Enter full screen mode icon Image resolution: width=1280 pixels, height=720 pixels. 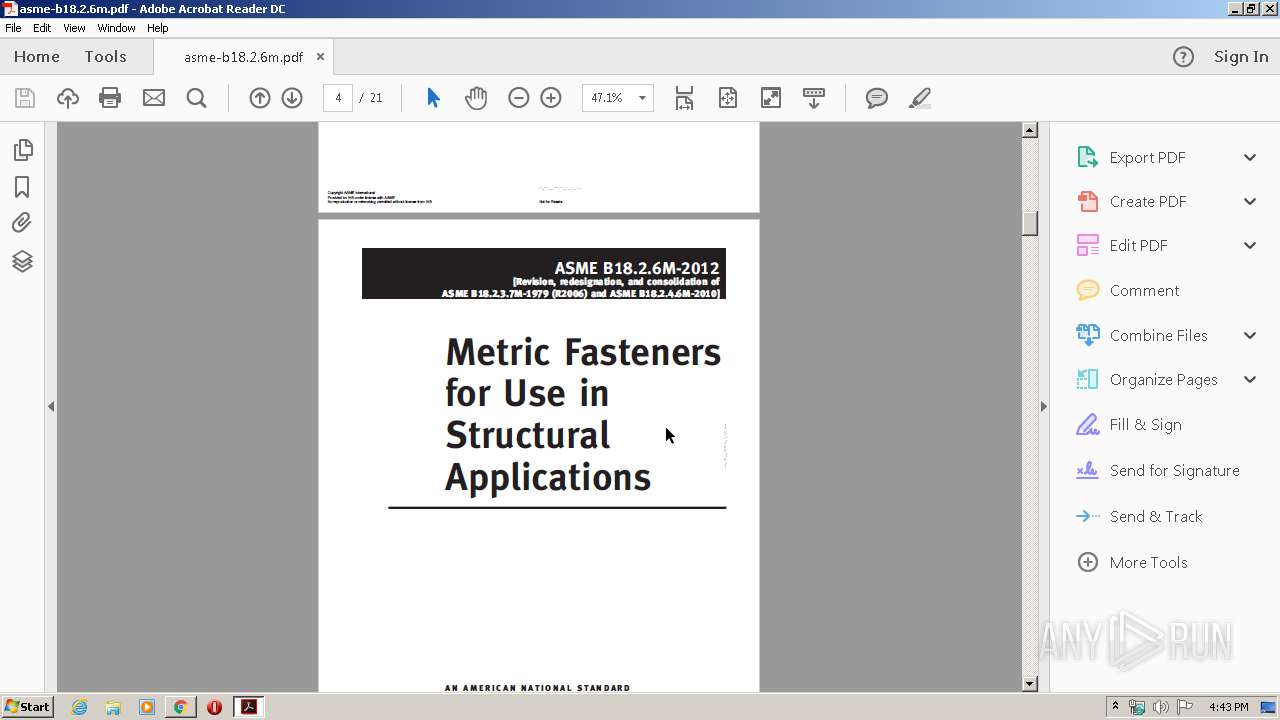click(771, 98)
